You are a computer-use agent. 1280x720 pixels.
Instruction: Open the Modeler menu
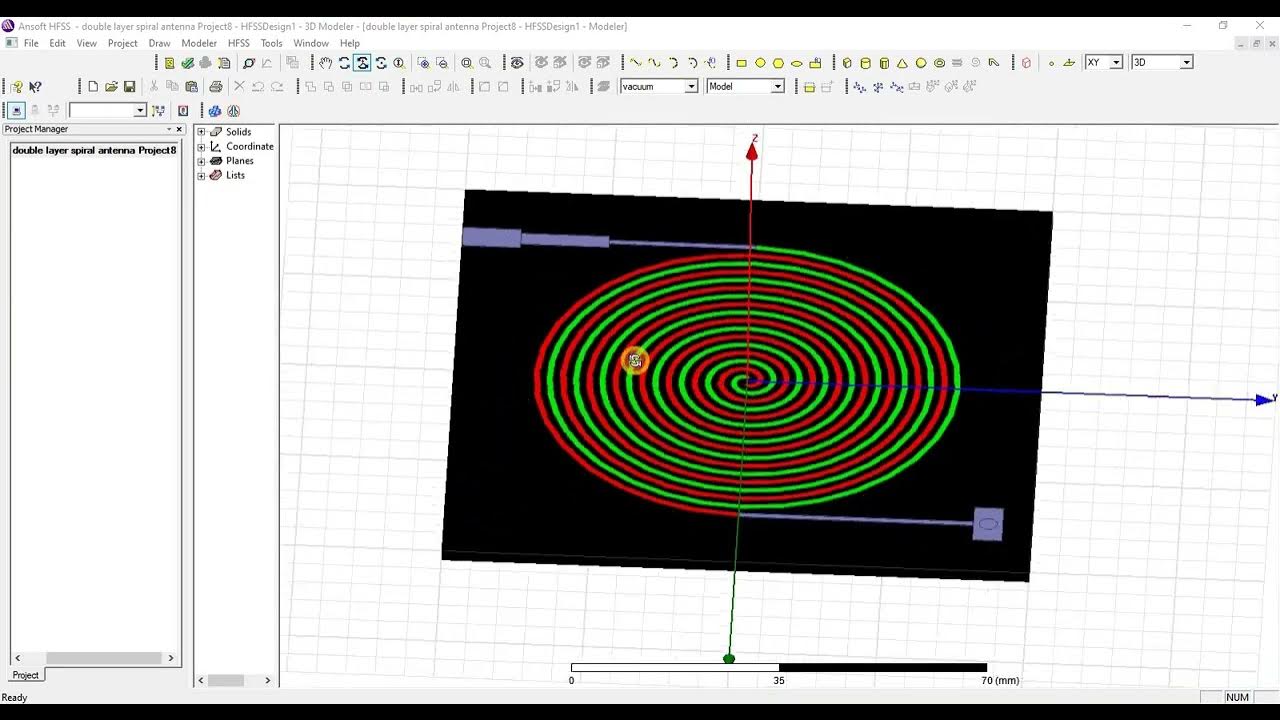click(x=199, y=43)
